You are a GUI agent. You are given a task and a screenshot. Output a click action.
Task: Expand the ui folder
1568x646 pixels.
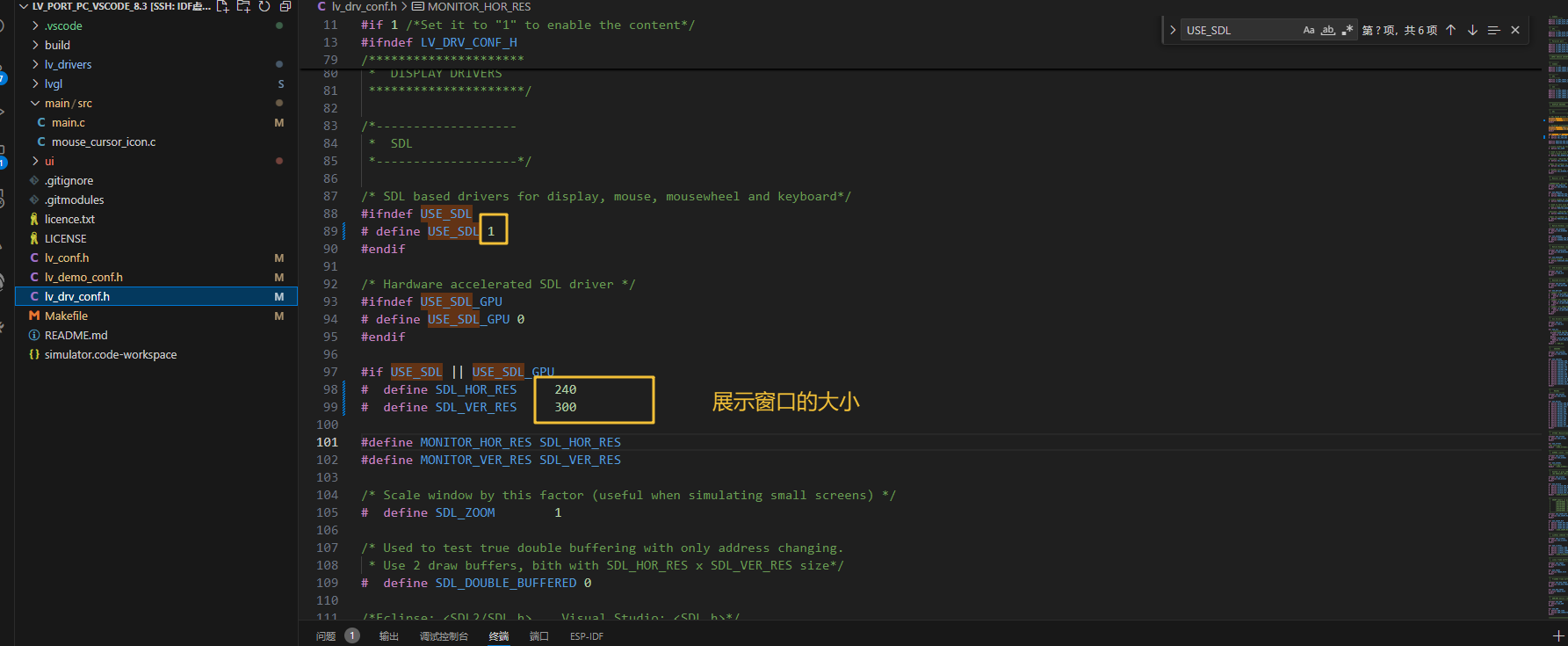pos(156,161)
